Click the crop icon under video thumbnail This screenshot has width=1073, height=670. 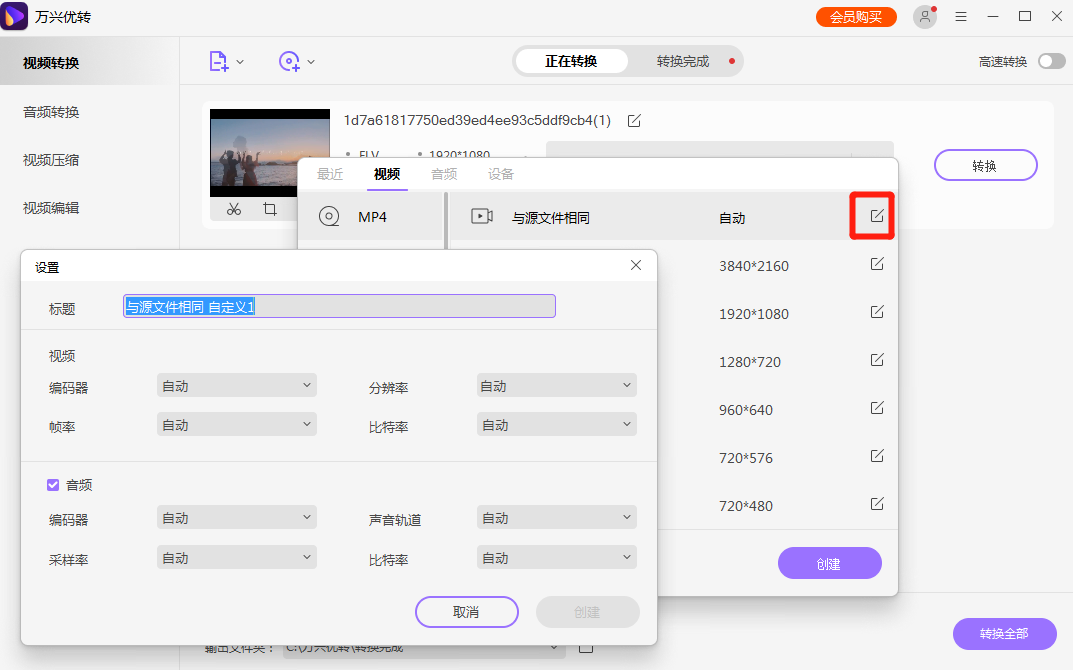(268, 211)
